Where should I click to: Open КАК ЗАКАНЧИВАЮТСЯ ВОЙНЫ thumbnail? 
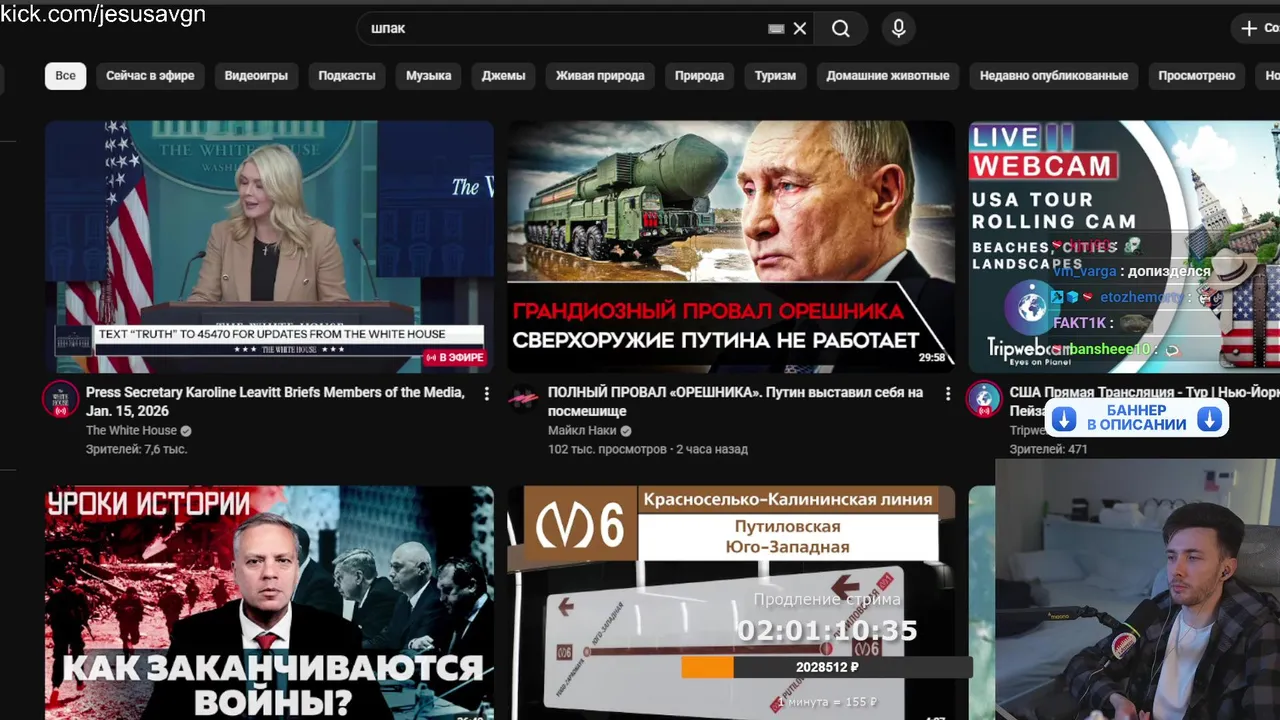tap(269, 603)
